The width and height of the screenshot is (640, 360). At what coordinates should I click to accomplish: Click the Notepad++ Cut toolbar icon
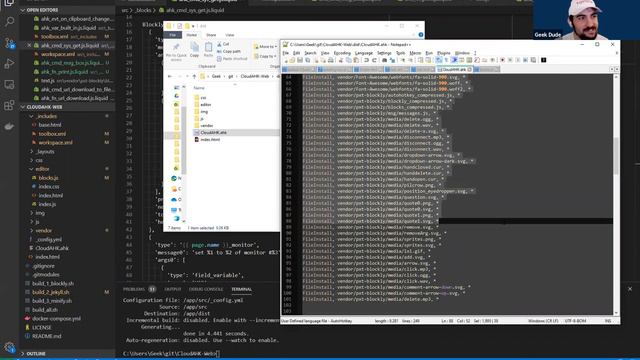tap(341, 60)
